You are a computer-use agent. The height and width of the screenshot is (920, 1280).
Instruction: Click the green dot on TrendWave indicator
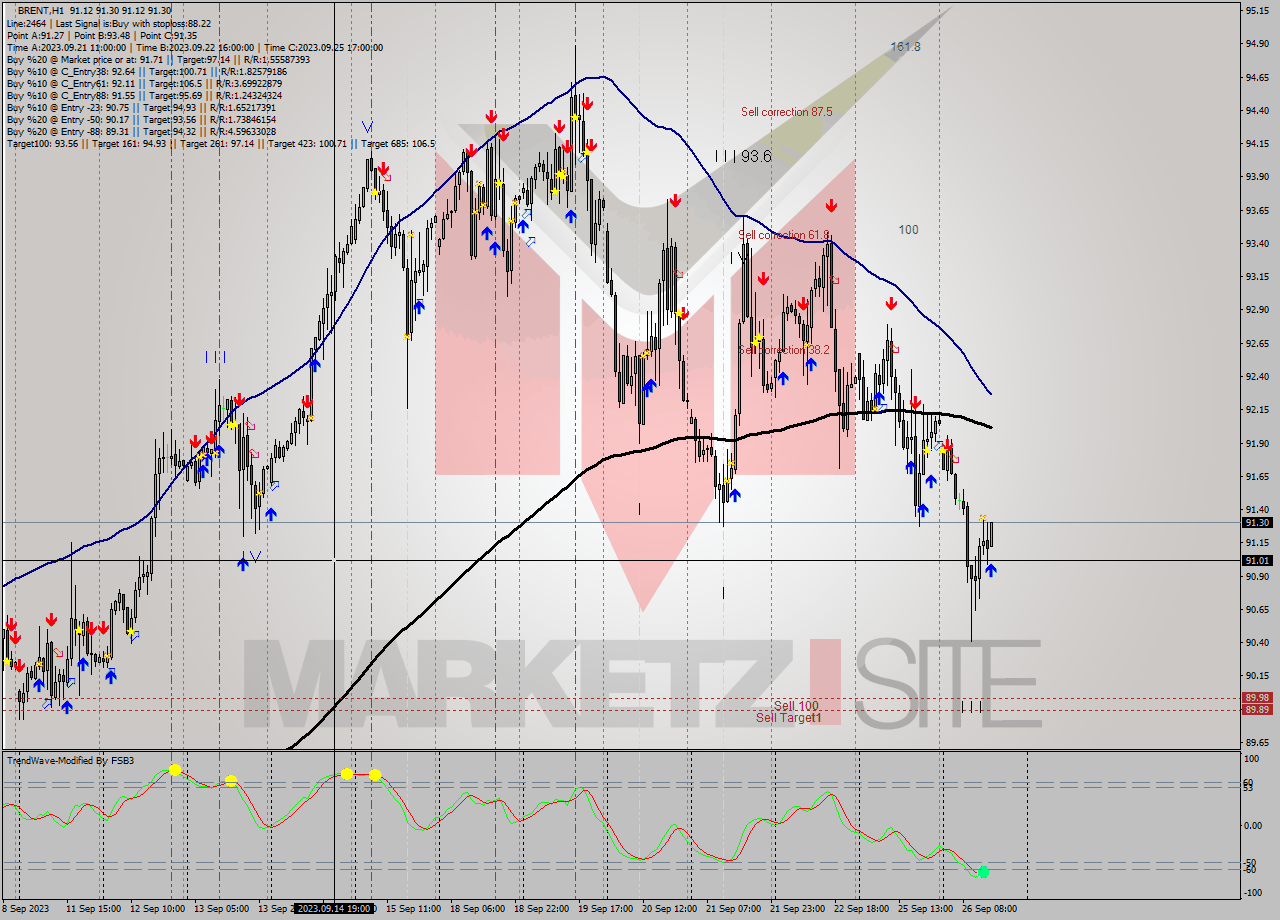983,872
